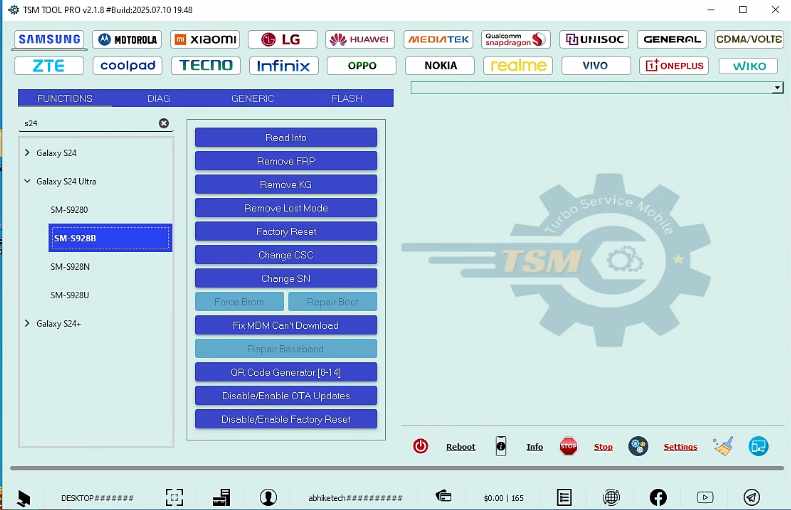Expand the Galaxy S24 tree node

click(27, 152)
